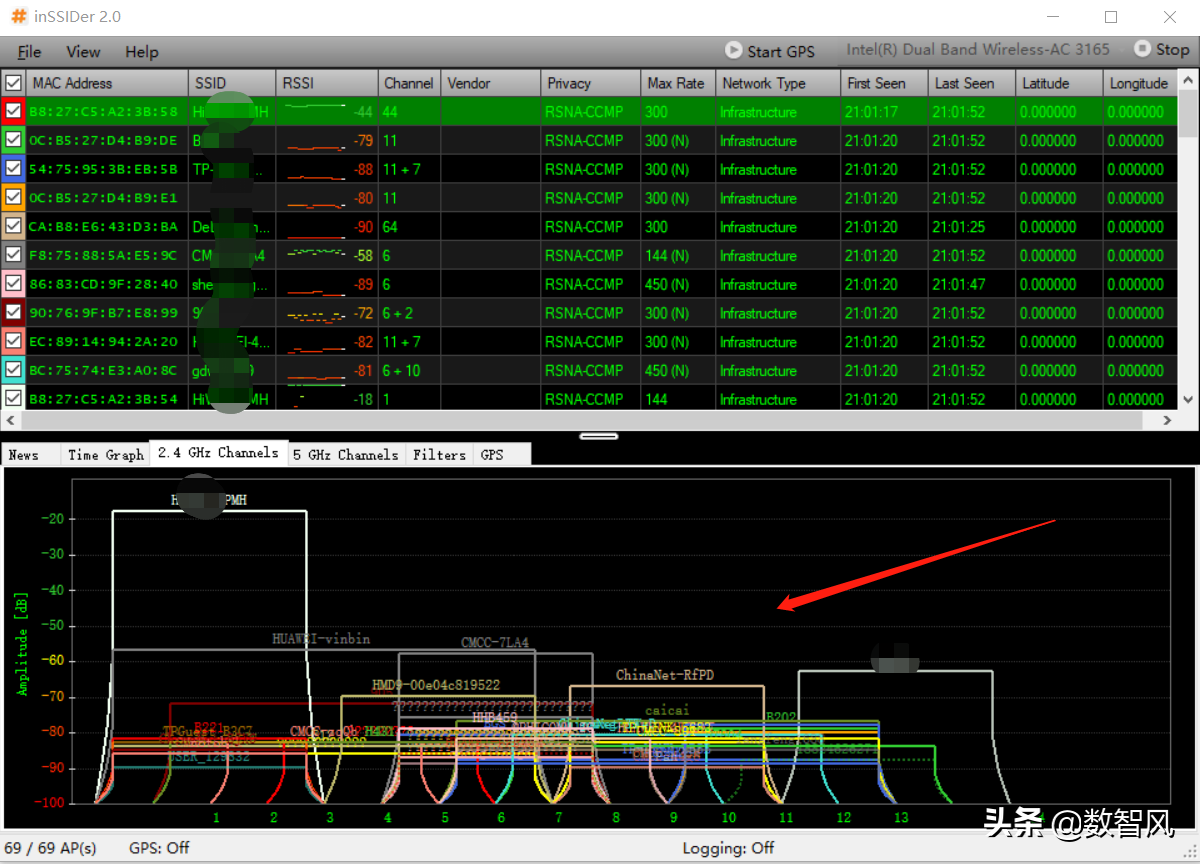Image resolution: width=1200 pixels, height=864 pixels.
Task: Click the HUAWEI-vinbin label in the graph
Action: click(321, 638)
